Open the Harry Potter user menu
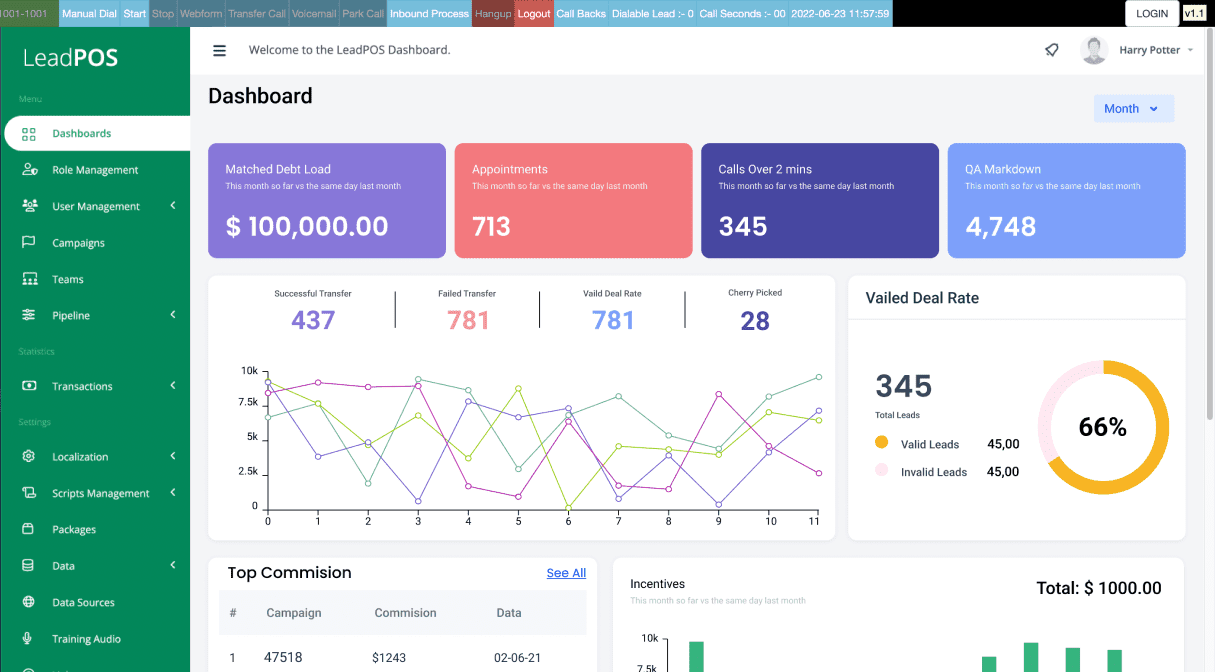 click(x=1156, y=50)
